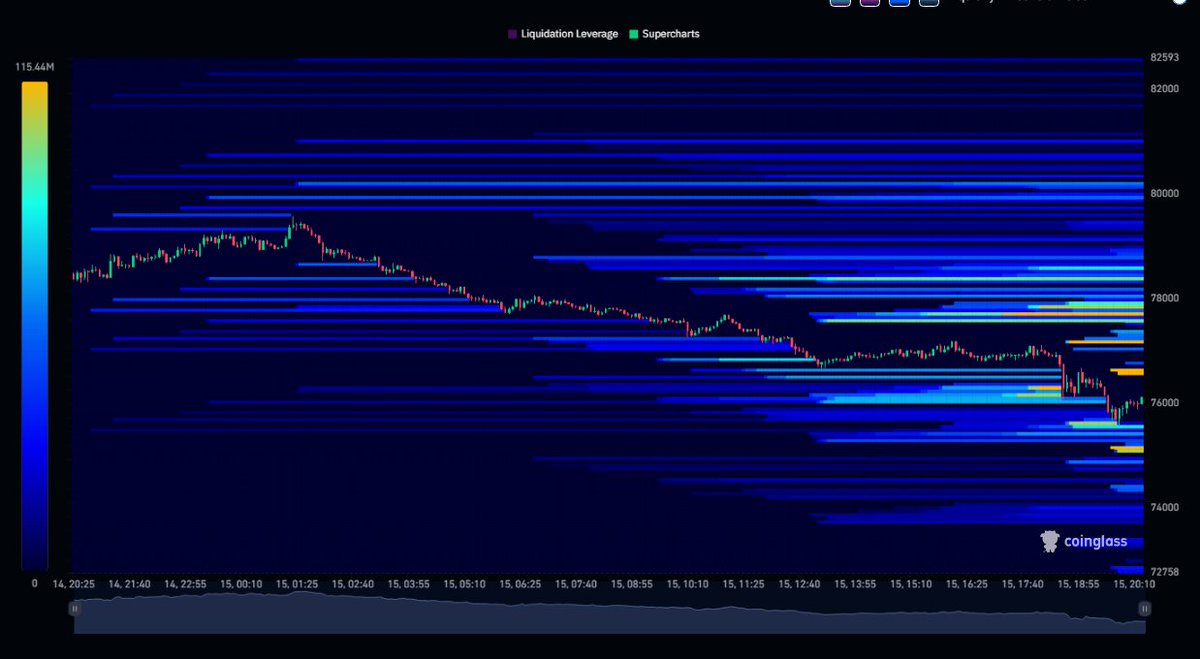Click the '15, 11:25' time axis label

click(x=745, y=583)
